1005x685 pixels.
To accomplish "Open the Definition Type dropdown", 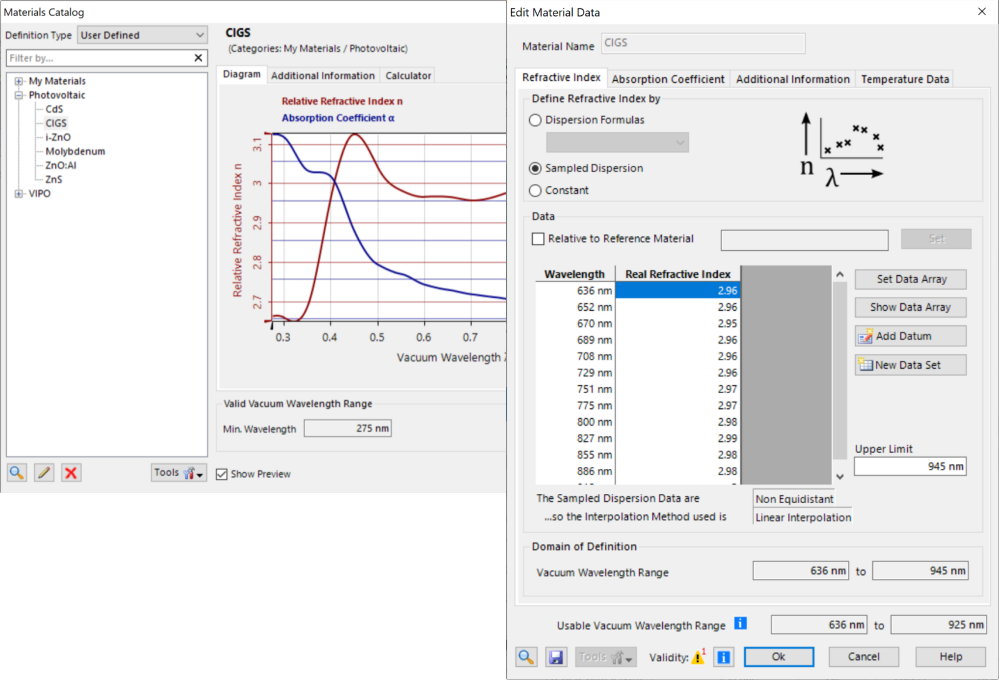I will click(142, 35).
